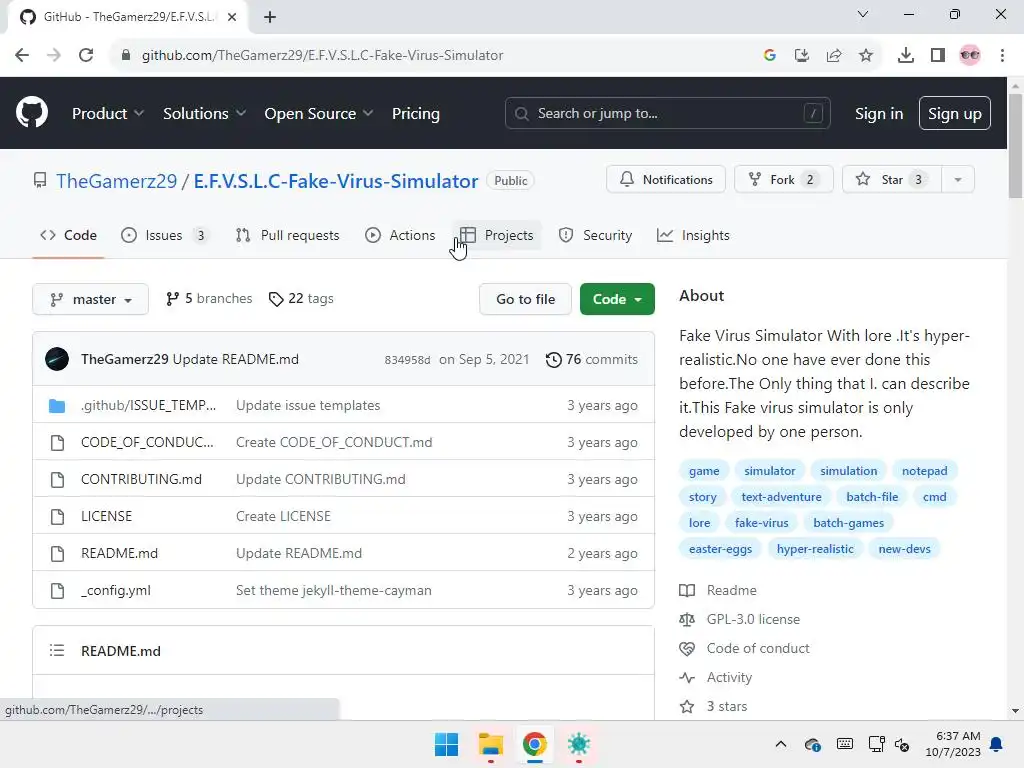Open the Issues tab

tap(165, 235)
